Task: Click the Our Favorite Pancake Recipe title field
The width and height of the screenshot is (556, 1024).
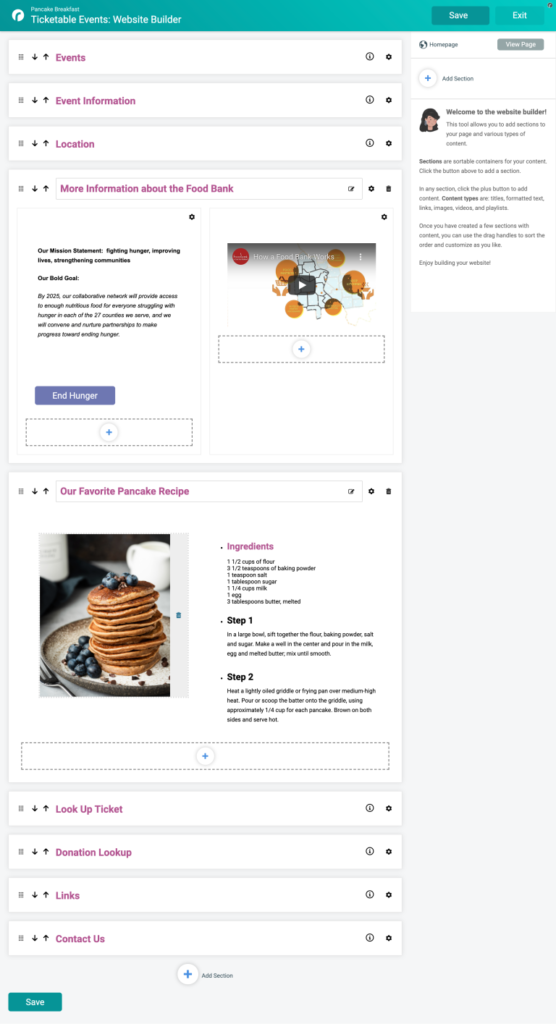Action: pos(209,491)
